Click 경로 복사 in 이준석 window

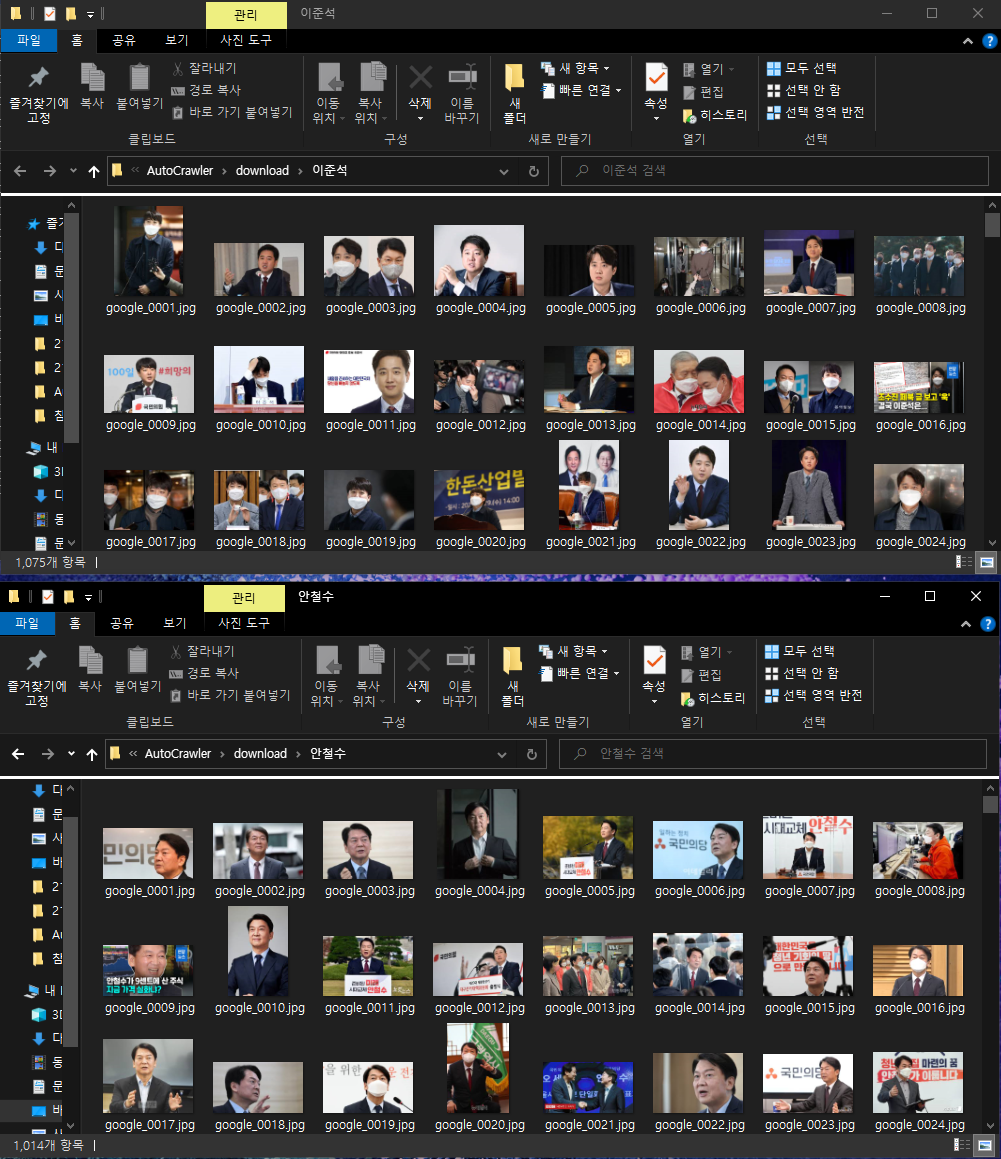(206, 90)
